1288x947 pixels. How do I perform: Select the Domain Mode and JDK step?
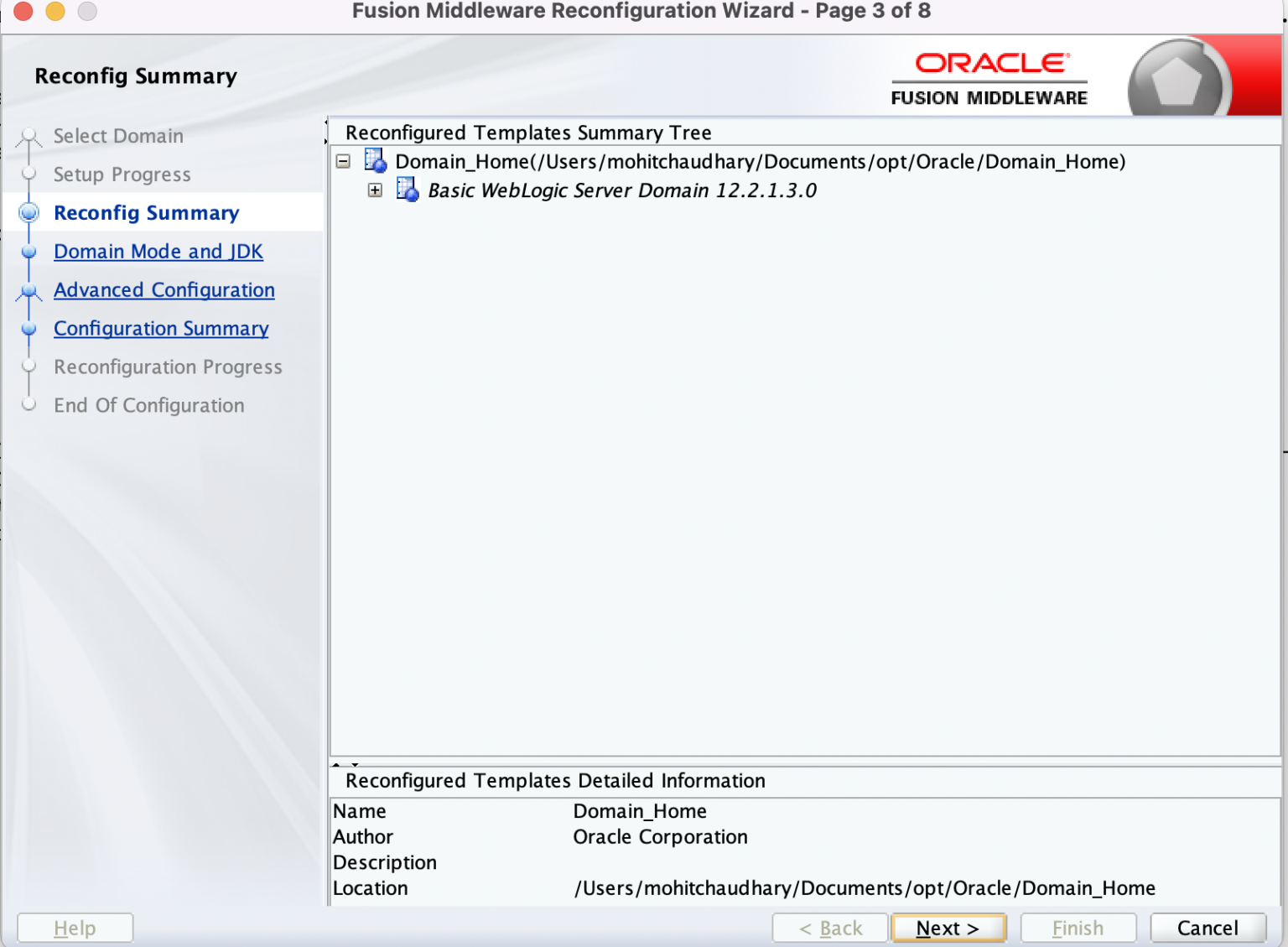pos(158,252)
